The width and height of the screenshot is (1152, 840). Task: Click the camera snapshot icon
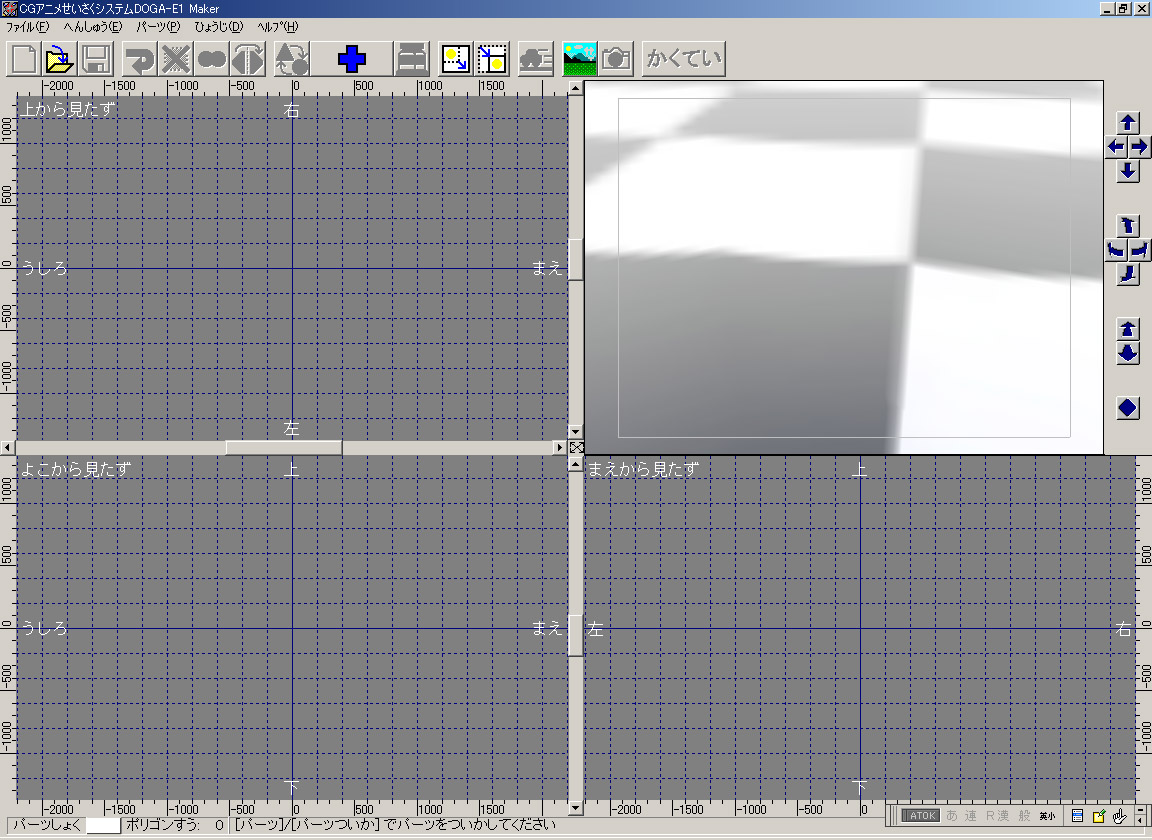pyautogui.click(x=616, y=59)
